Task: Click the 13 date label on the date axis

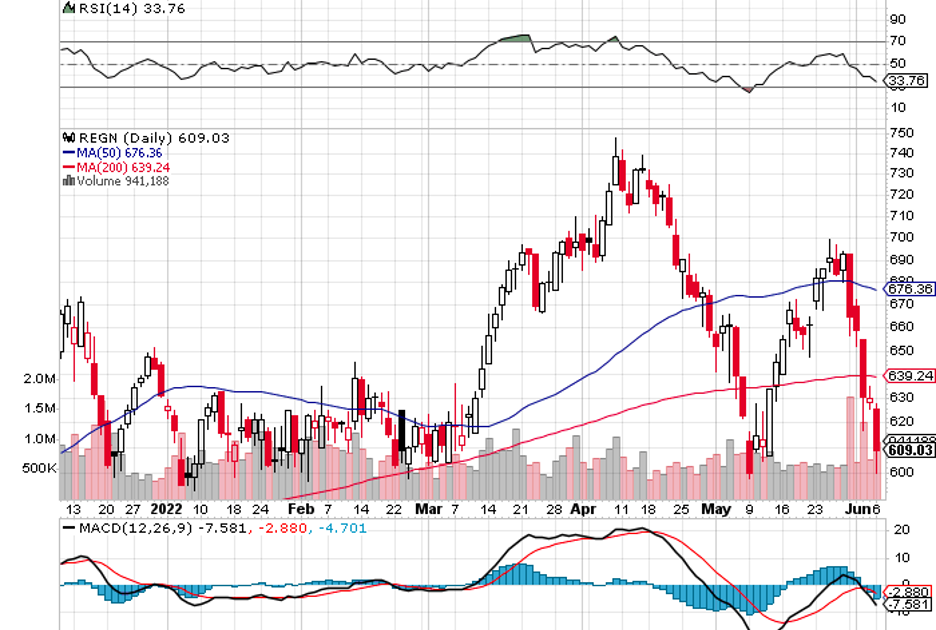Action: coord(73,509)
